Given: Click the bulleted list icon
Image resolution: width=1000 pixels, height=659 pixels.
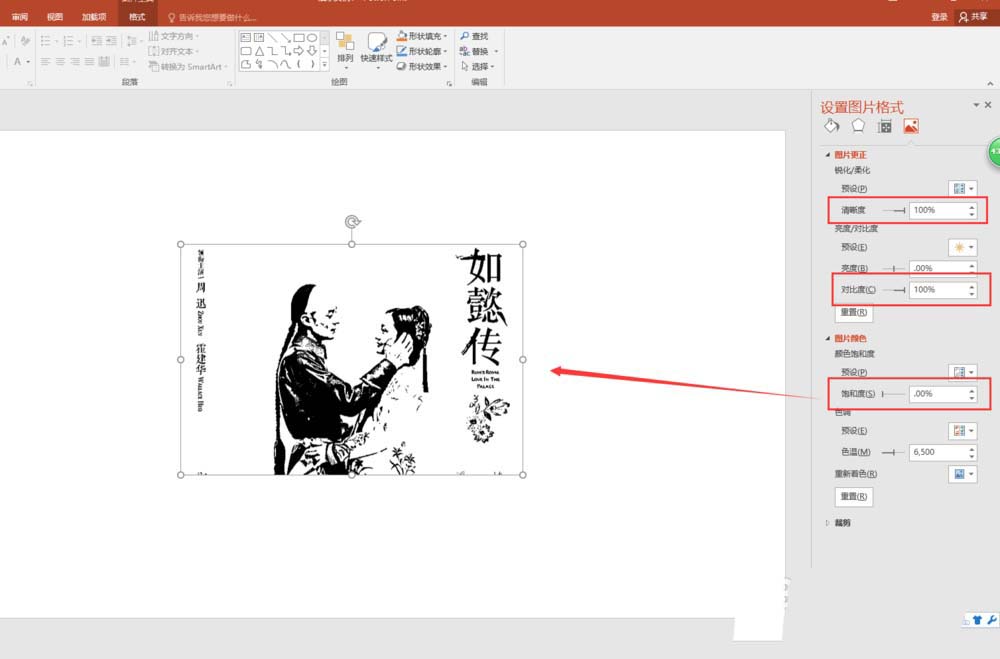Looking at the screenshot, I should [x=45, y=41].
